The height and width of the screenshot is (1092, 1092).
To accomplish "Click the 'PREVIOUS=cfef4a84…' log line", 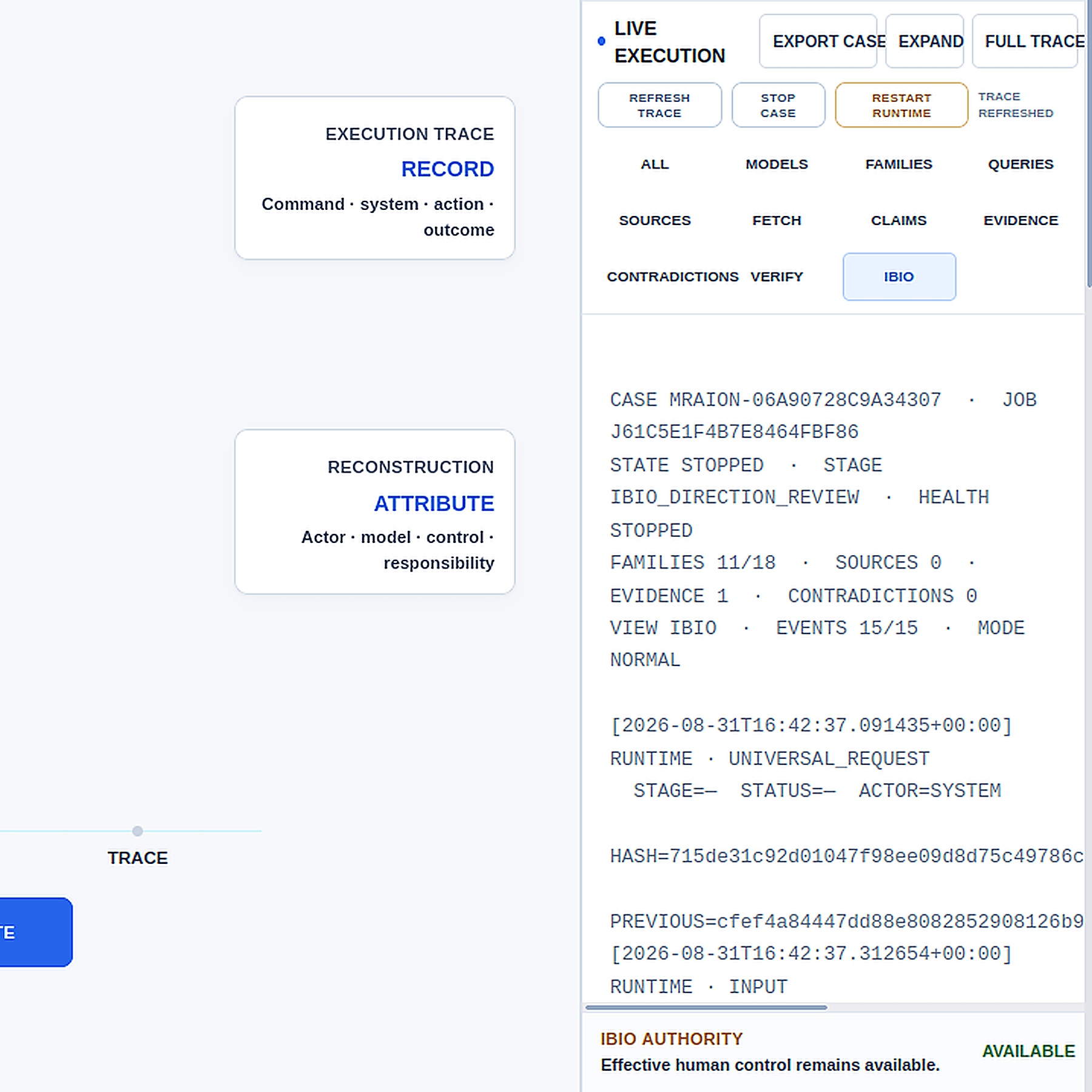I will point(847,922).
